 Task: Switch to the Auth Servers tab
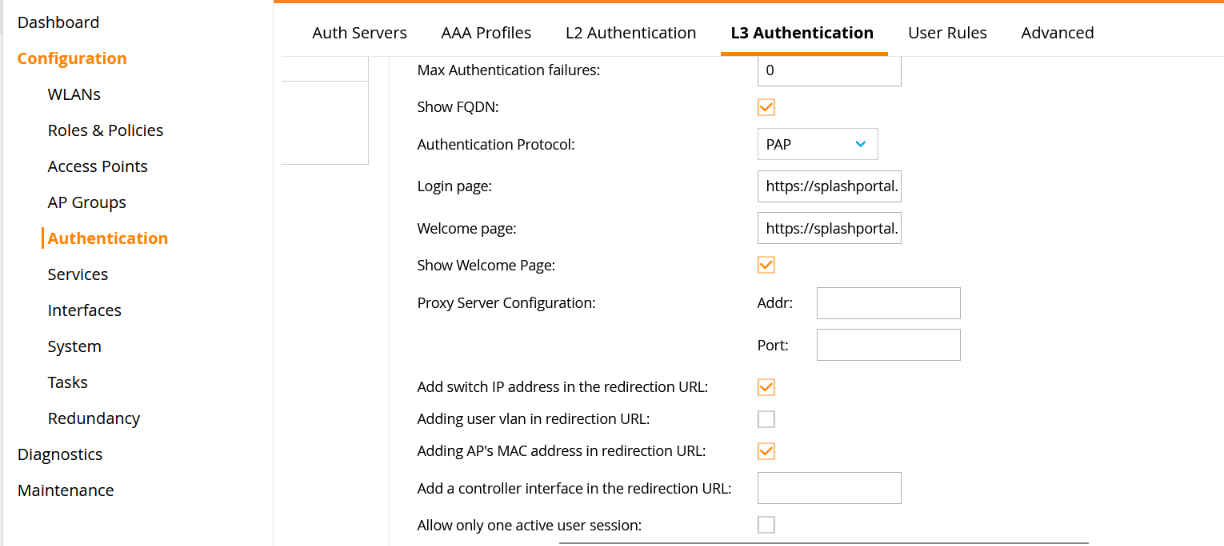click(359, 33)
